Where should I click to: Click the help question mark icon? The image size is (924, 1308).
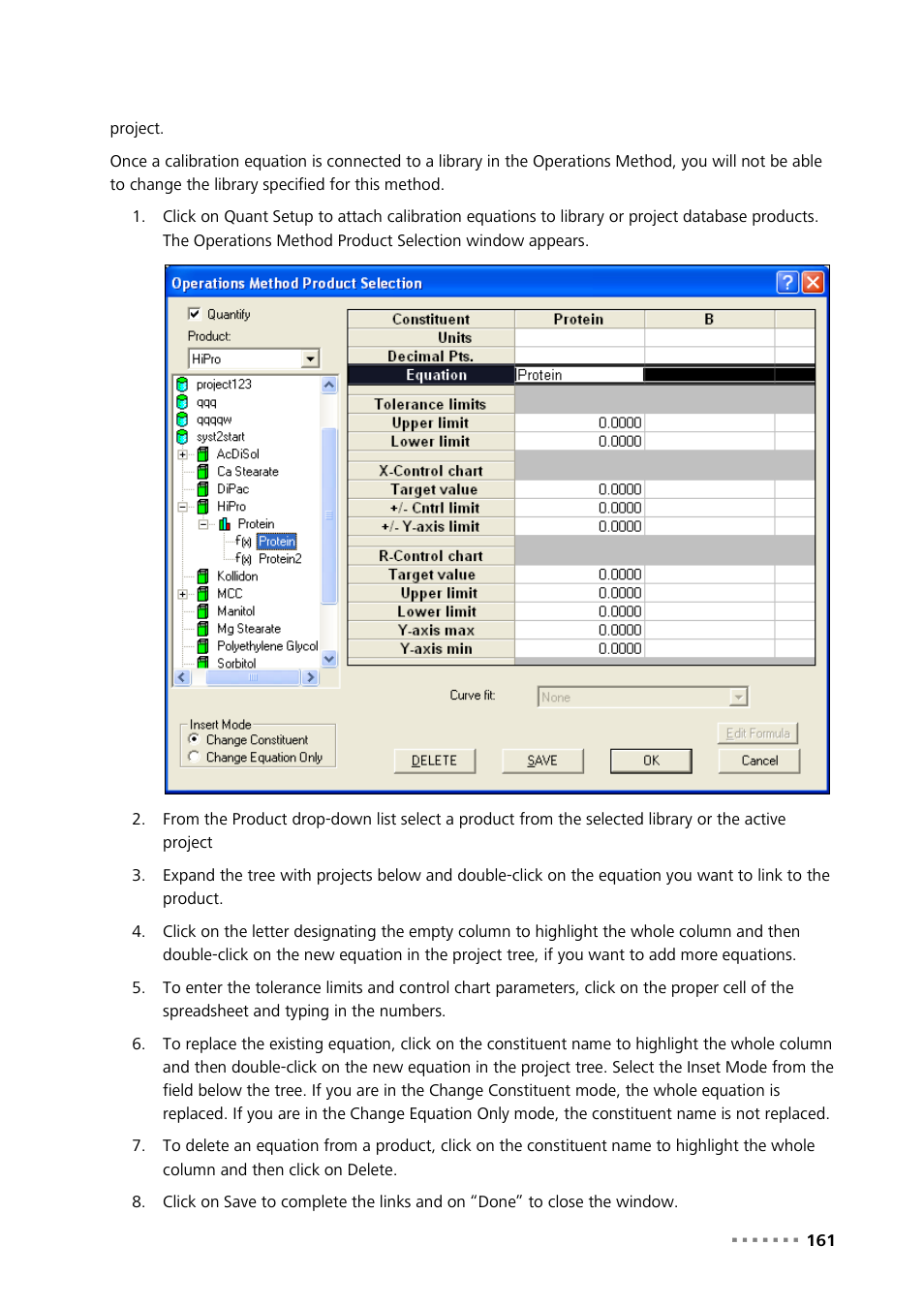[x=787, y=282]
